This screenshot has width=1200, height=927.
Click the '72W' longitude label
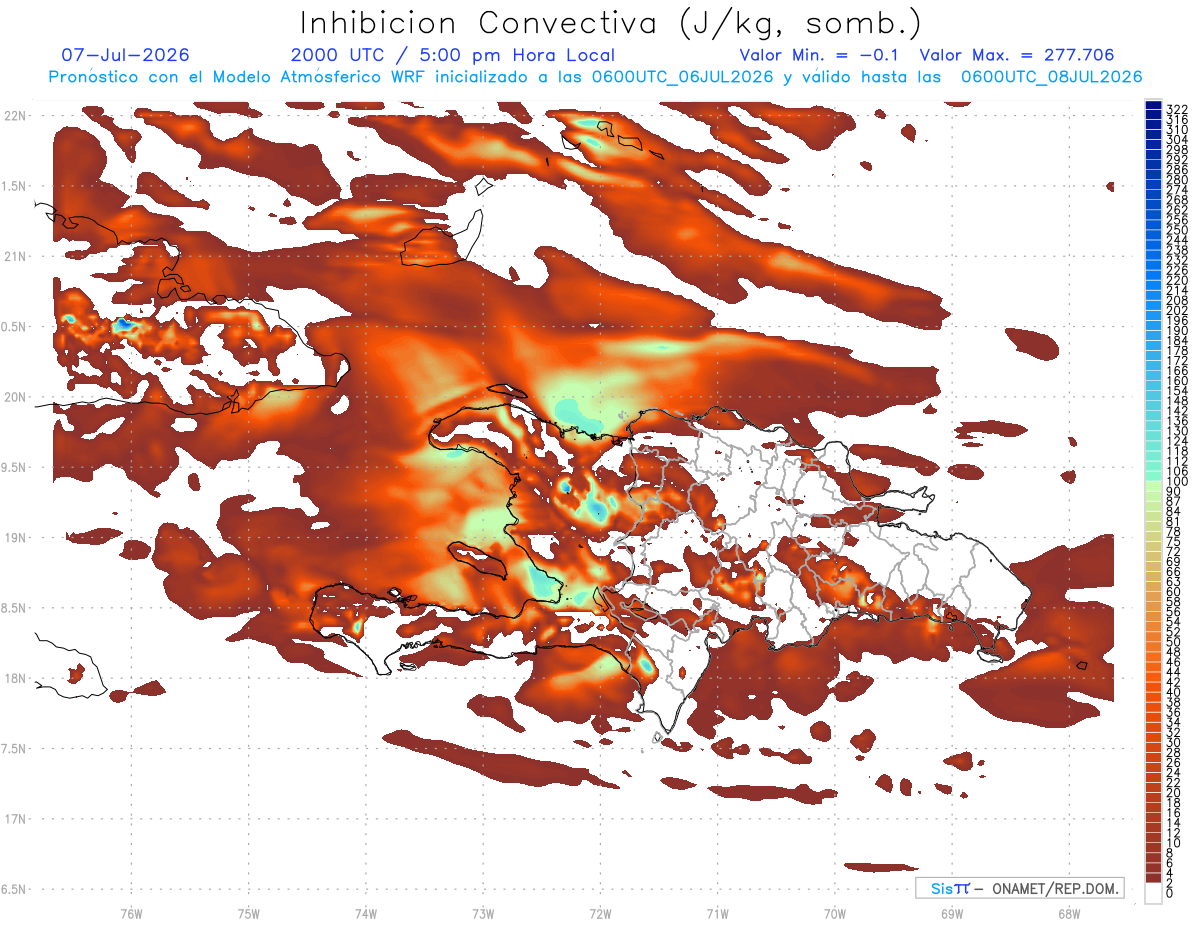coord(600,914)
